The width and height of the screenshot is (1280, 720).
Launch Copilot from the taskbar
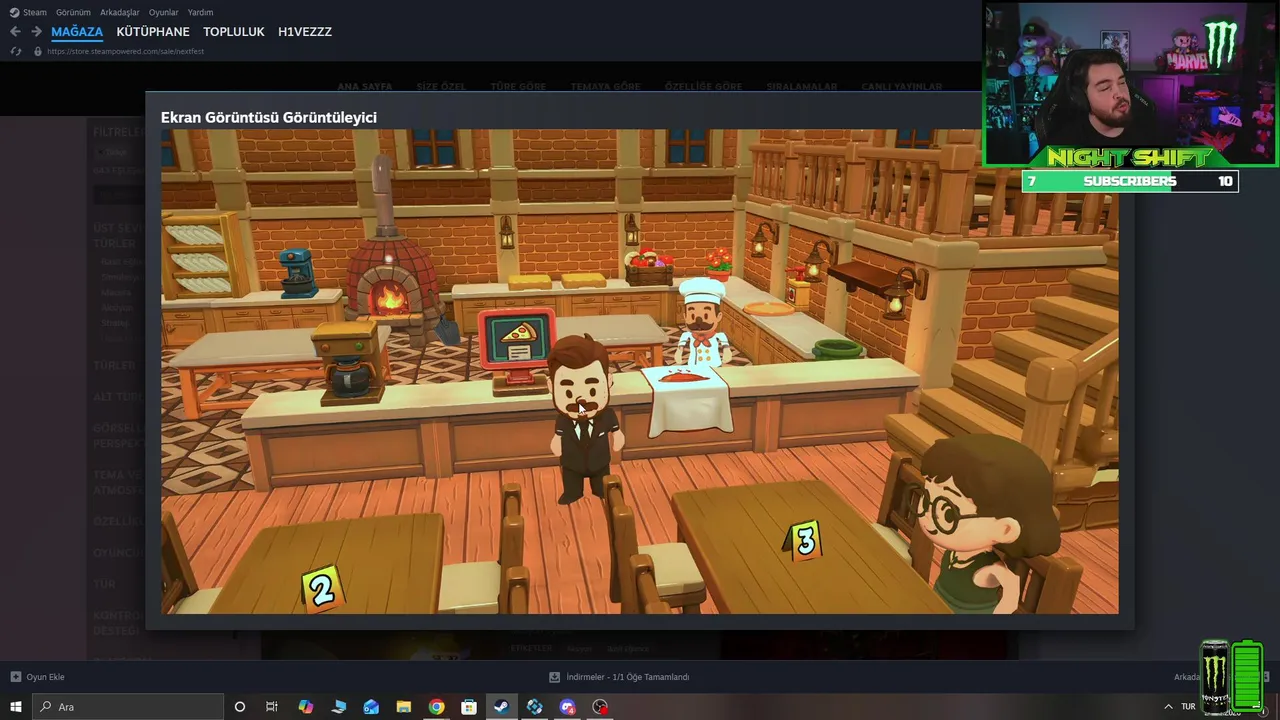point(306,707)
